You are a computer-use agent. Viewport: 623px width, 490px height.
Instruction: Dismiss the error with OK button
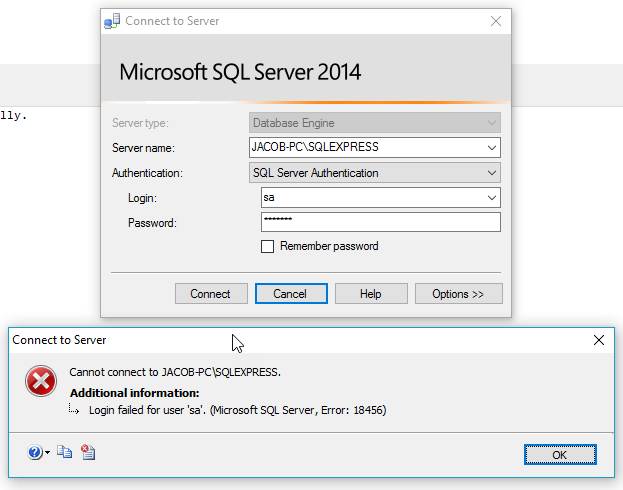[x=560, y=454]
